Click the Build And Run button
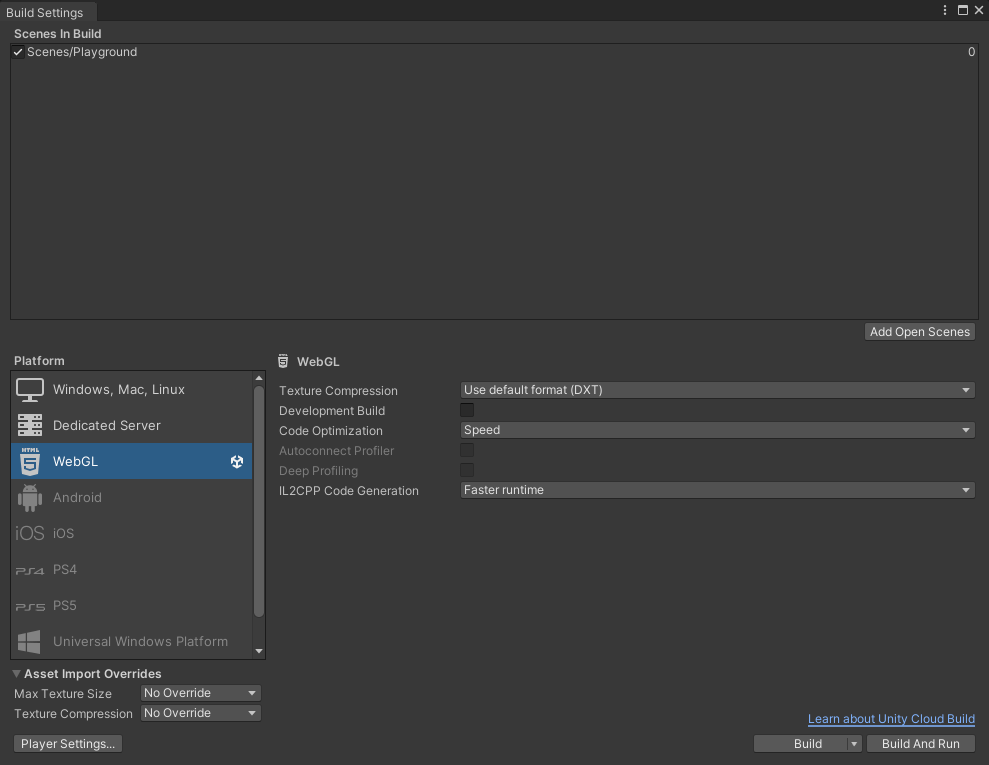The height and width of the screenshot is (765, 989). (921, 744)
